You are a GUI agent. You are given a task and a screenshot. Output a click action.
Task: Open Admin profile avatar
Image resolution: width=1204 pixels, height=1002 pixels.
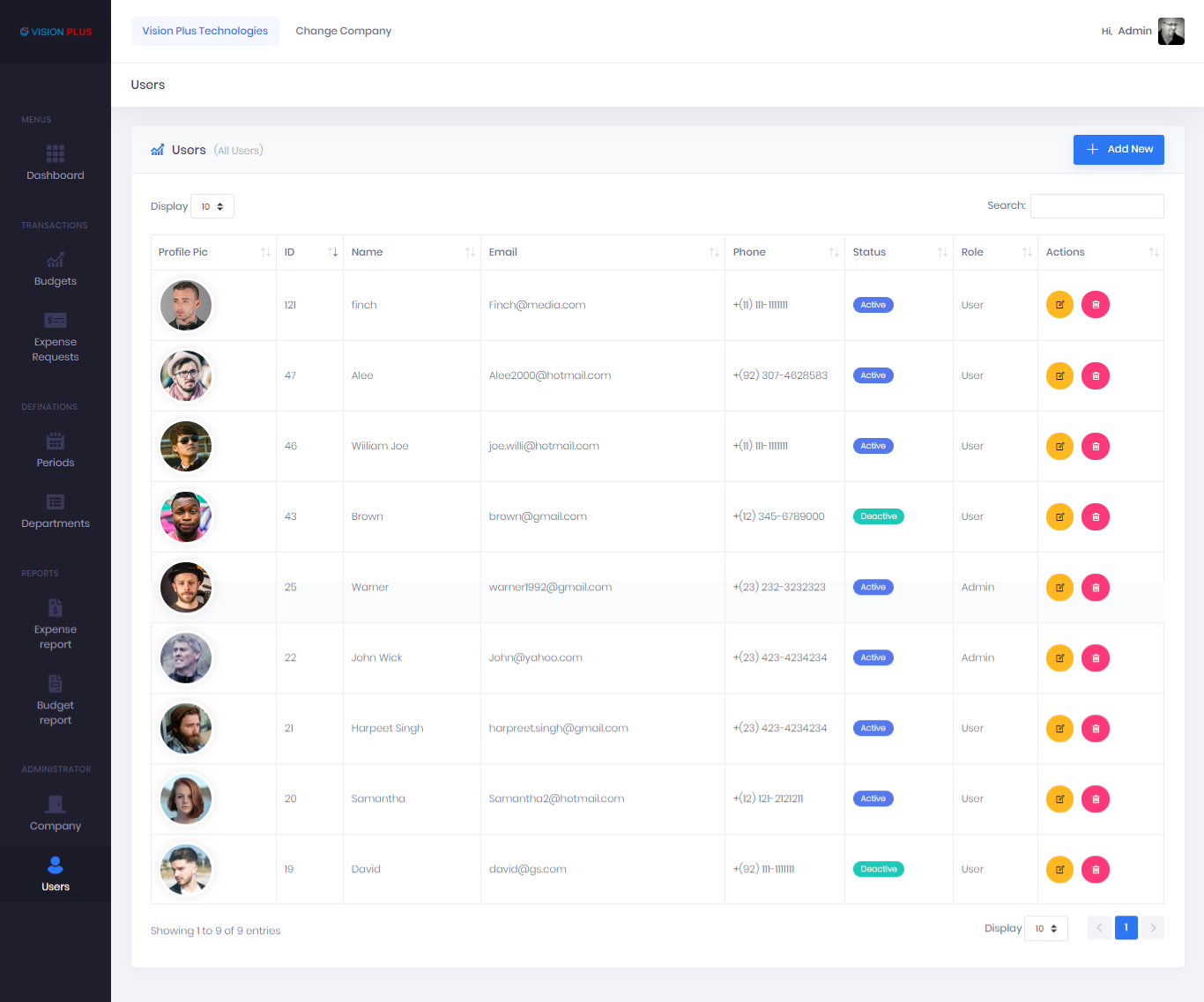pyautogui.click(x=1171, y=31)
